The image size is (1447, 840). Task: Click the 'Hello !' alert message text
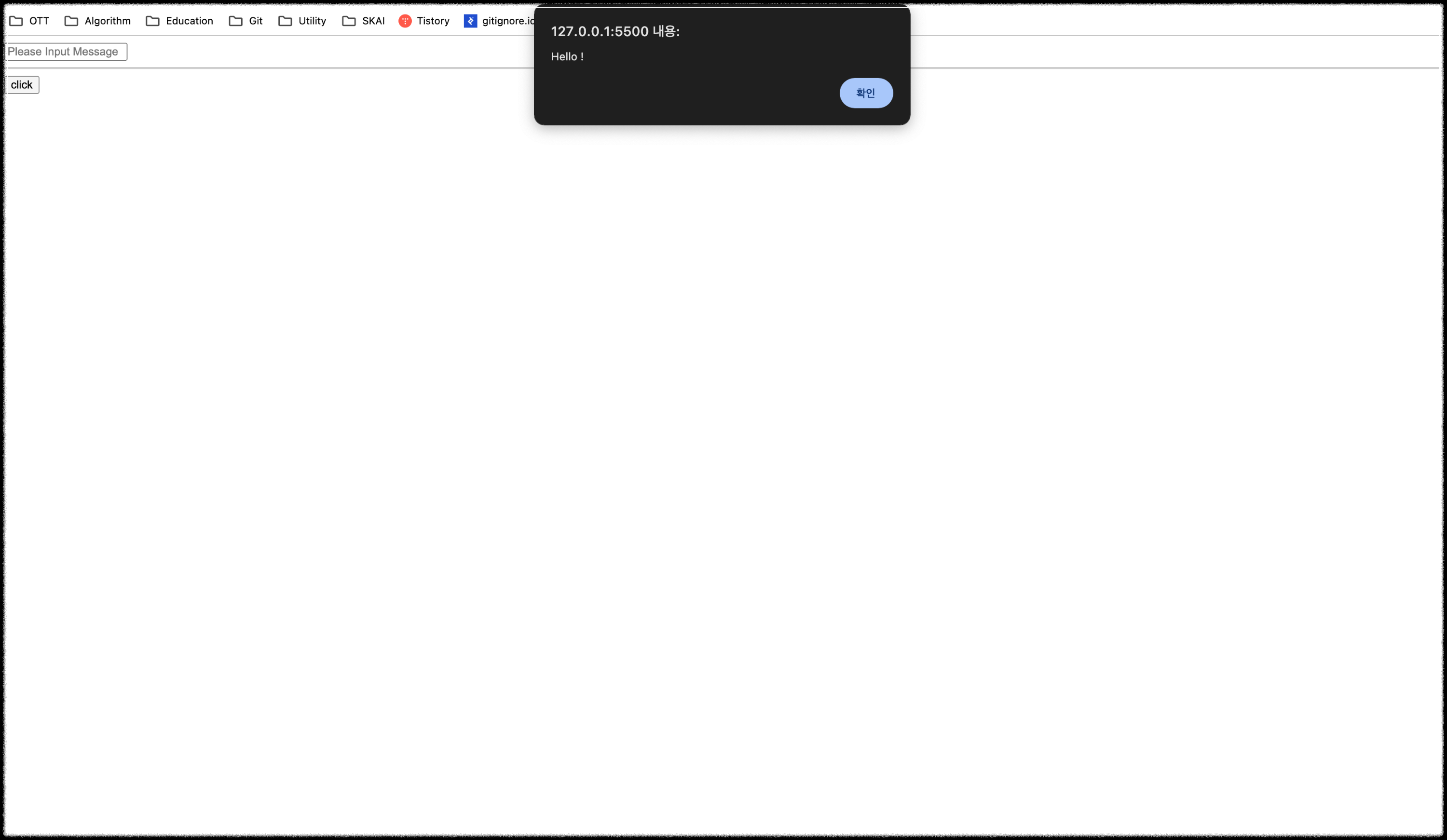pyautogui.click(x=567, y=57)
